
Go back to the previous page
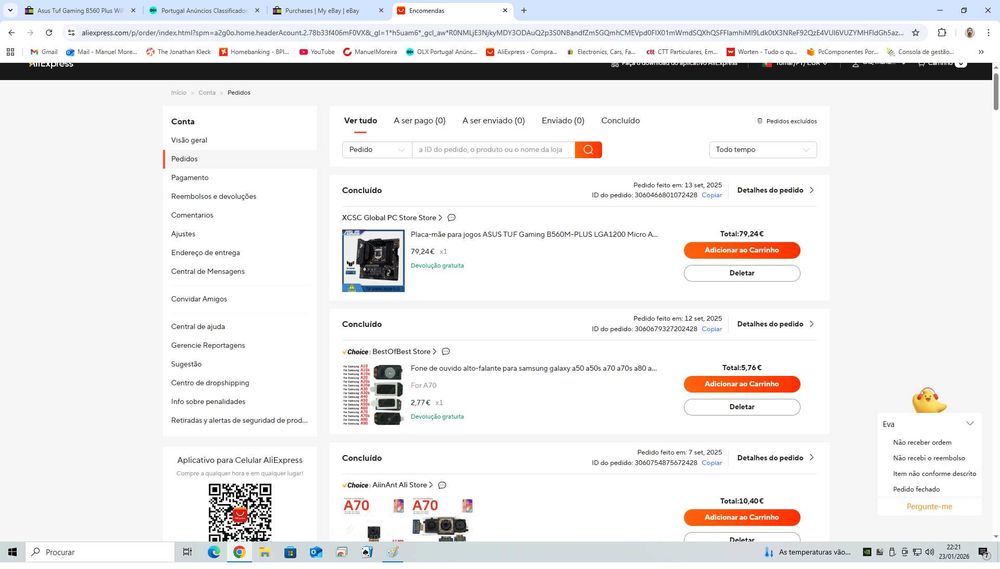click(x=11, y=33)
